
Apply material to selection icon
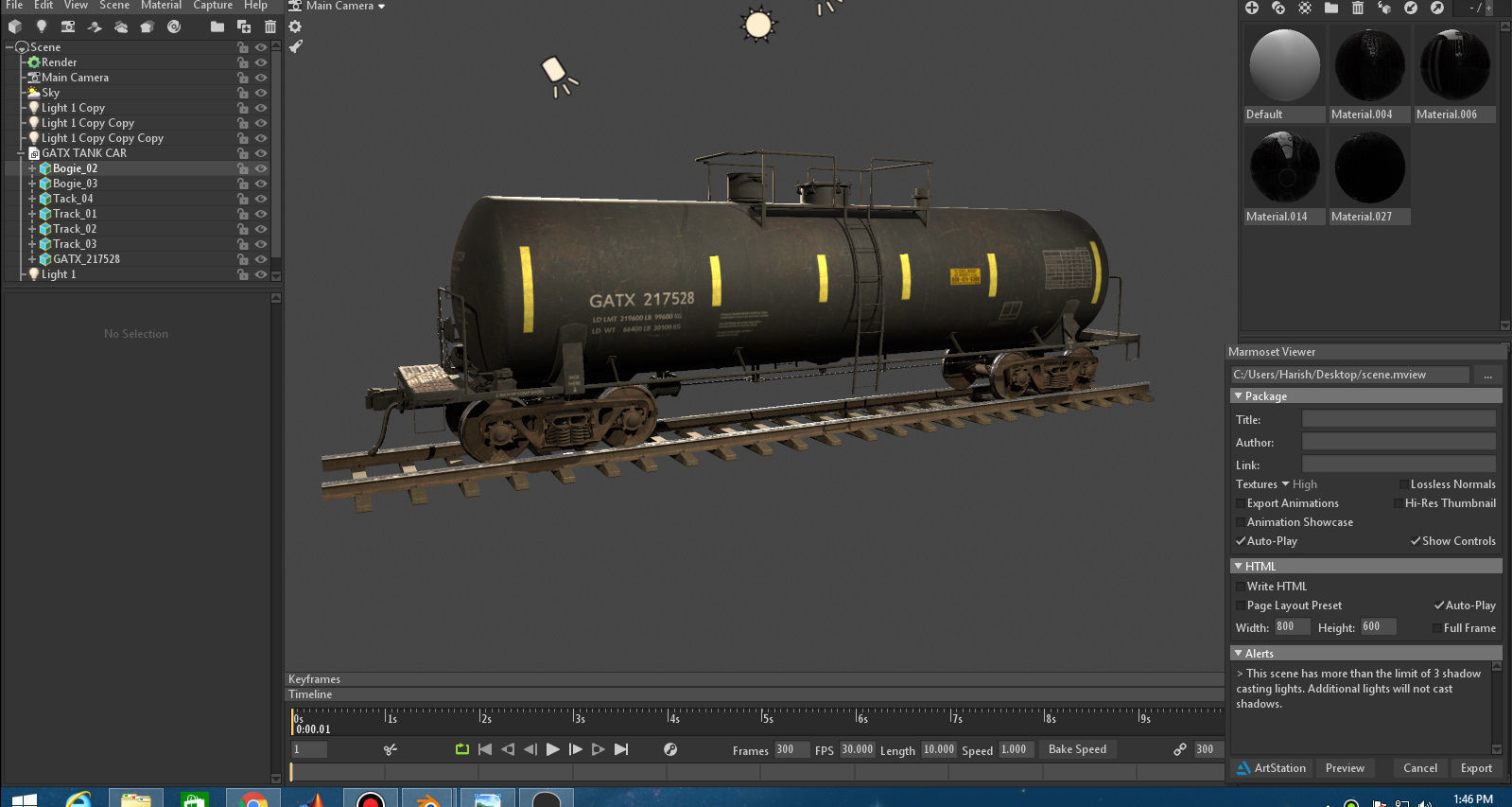point(1384,8)
